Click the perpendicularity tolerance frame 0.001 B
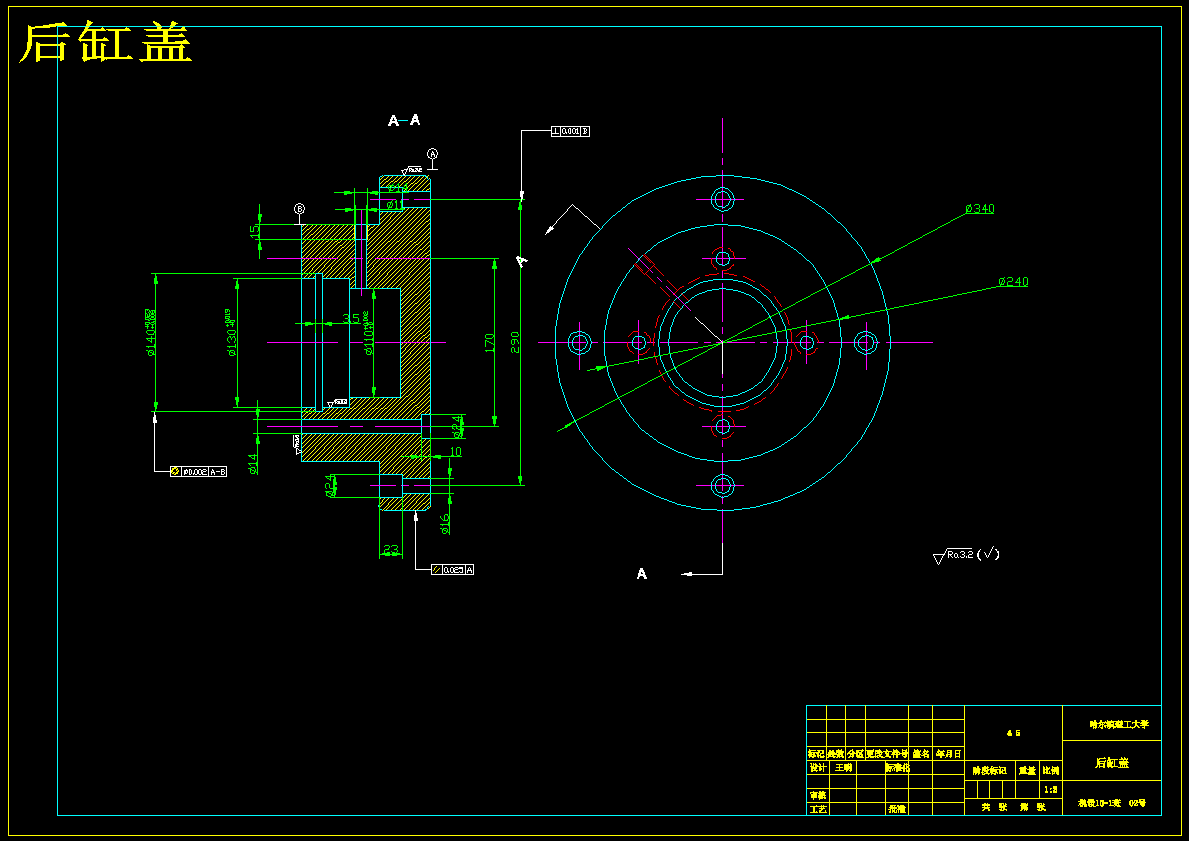This screenshot has width=1189, height=841. pos(570,131)
